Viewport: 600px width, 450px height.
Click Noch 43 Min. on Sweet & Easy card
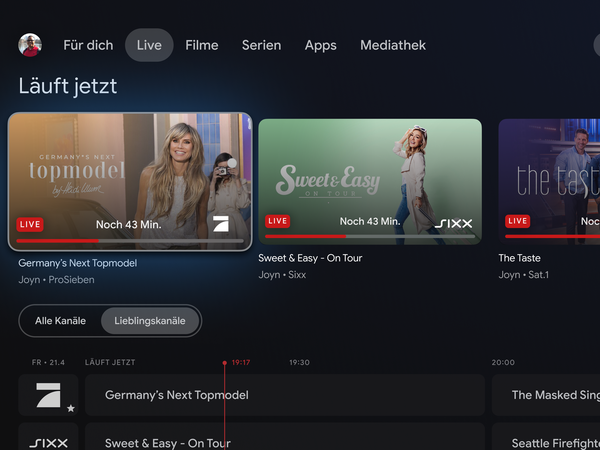pos(370,221)
